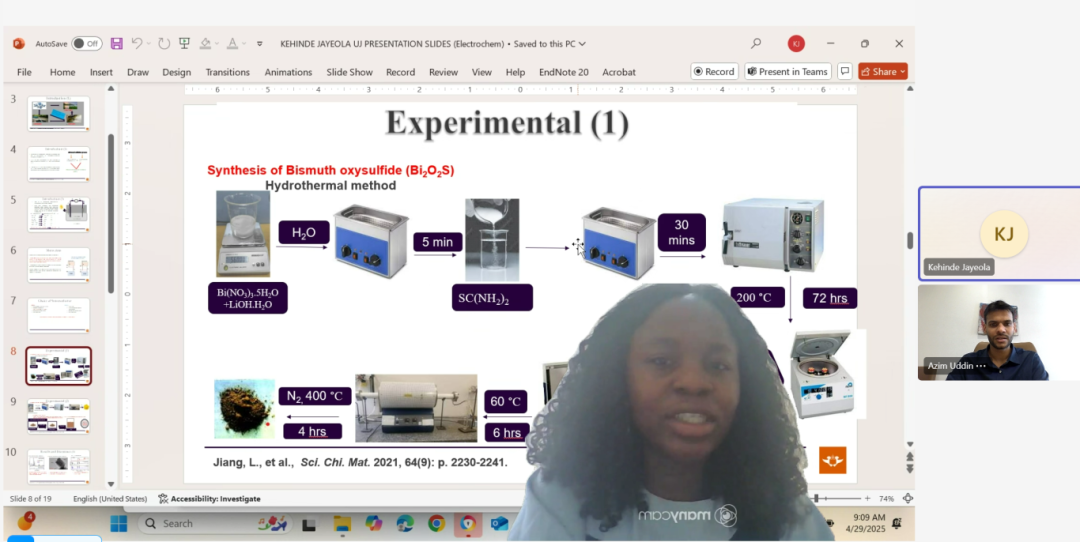Click the Windows Start button
Image resolution: width=1080 pixels, height=542 pixels.
pos(118,523)
